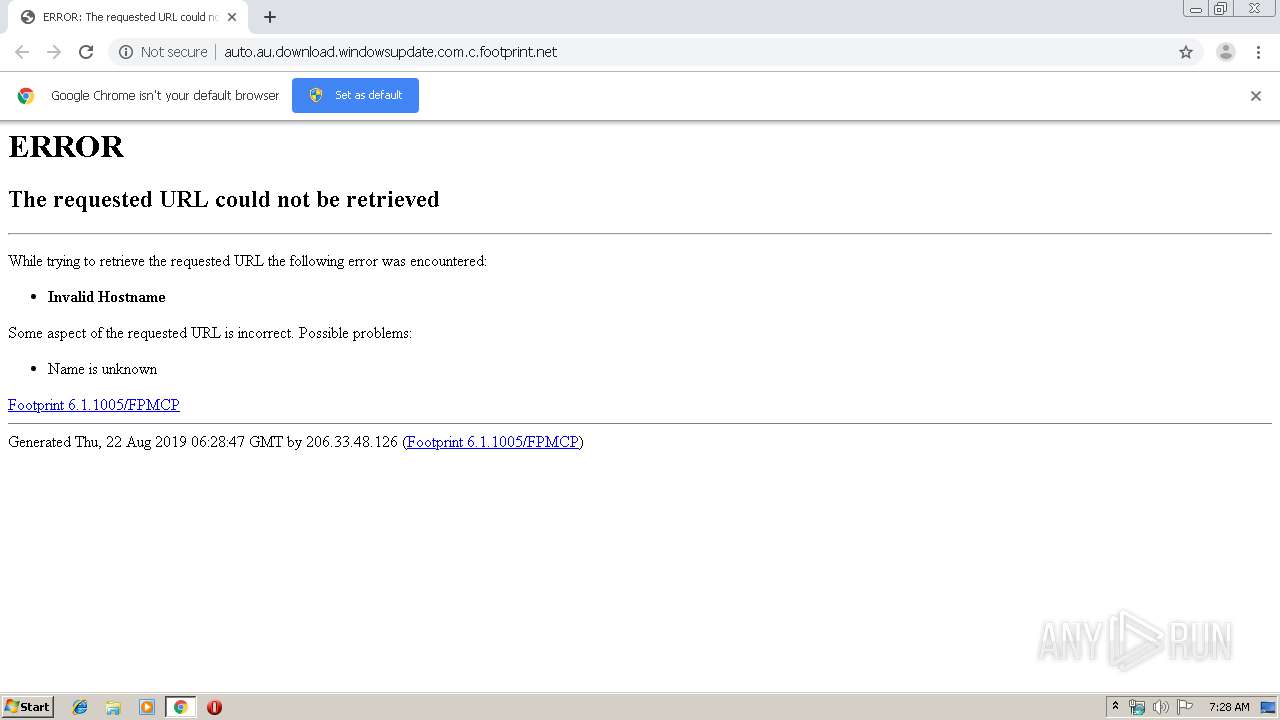
Task: Dismiss the default browser infobar
Action: (1256, 96)
